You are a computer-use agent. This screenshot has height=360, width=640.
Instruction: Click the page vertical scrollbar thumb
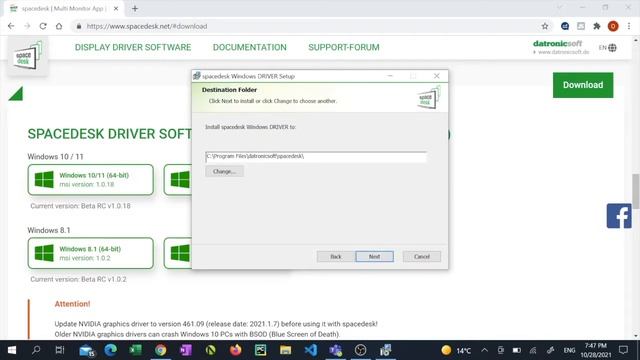[636, 191]
